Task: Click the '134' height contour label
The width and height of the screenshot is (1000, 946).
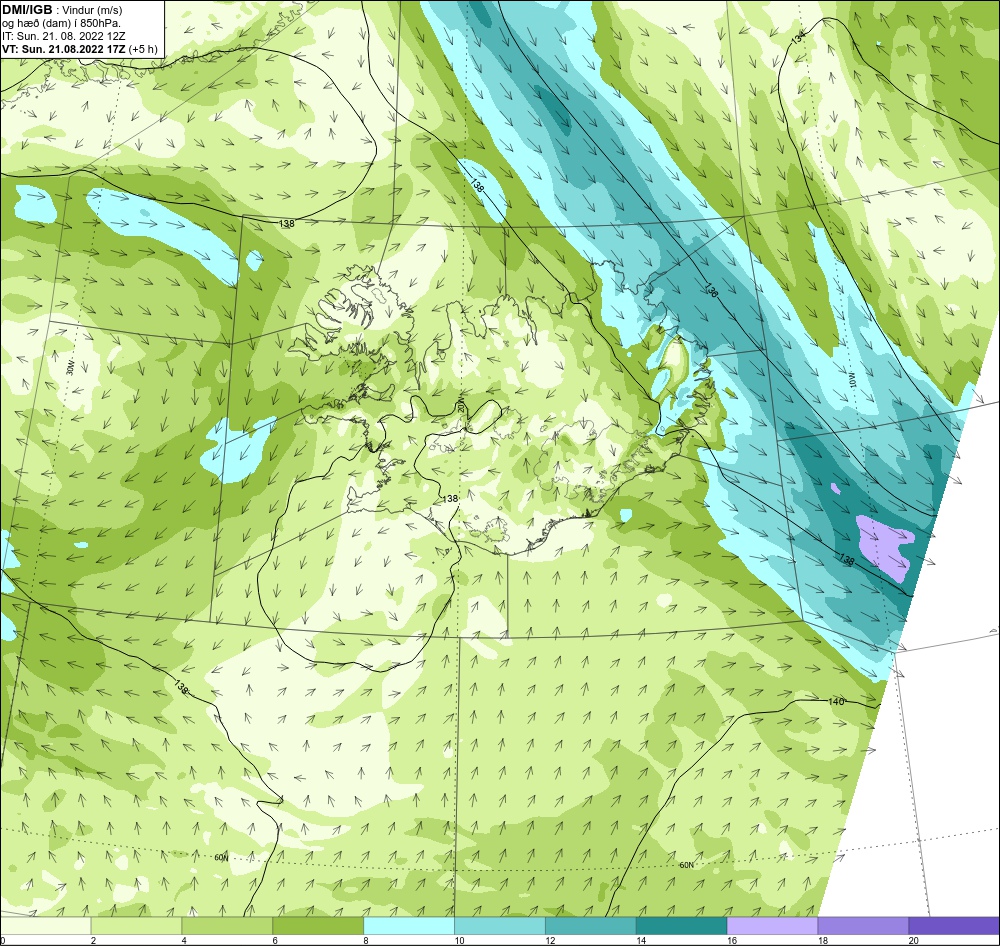Action: pyautogui.click(x=798, y=38)
